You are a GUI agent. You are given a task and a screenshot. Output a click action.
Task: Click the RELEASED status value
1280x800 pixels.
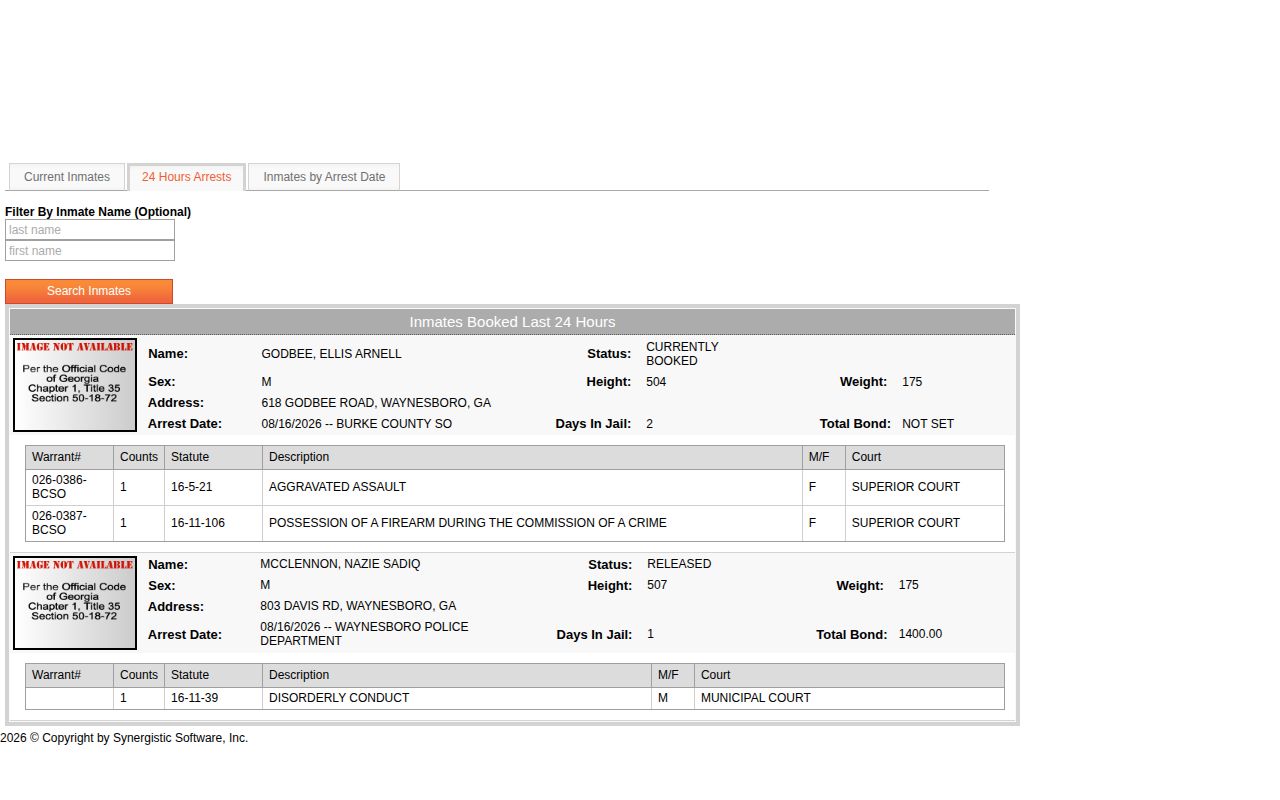point(679,564)
